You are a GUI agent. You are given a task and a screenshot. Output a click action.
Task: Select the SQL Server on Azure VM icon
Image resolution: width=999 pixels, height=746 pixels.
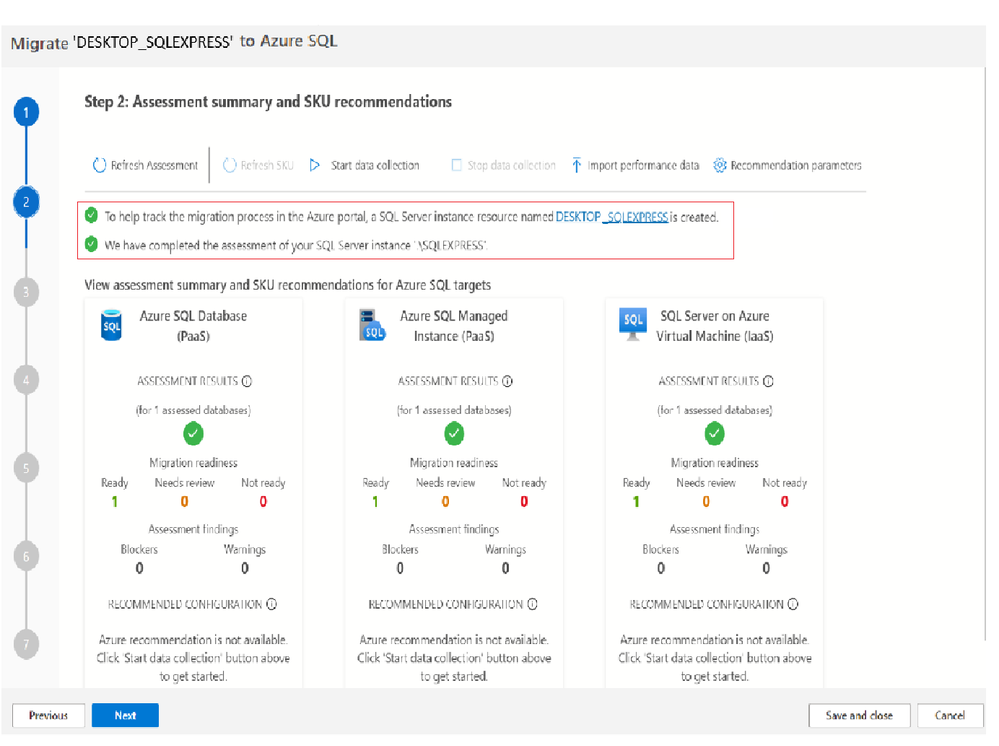pos(633,324)
